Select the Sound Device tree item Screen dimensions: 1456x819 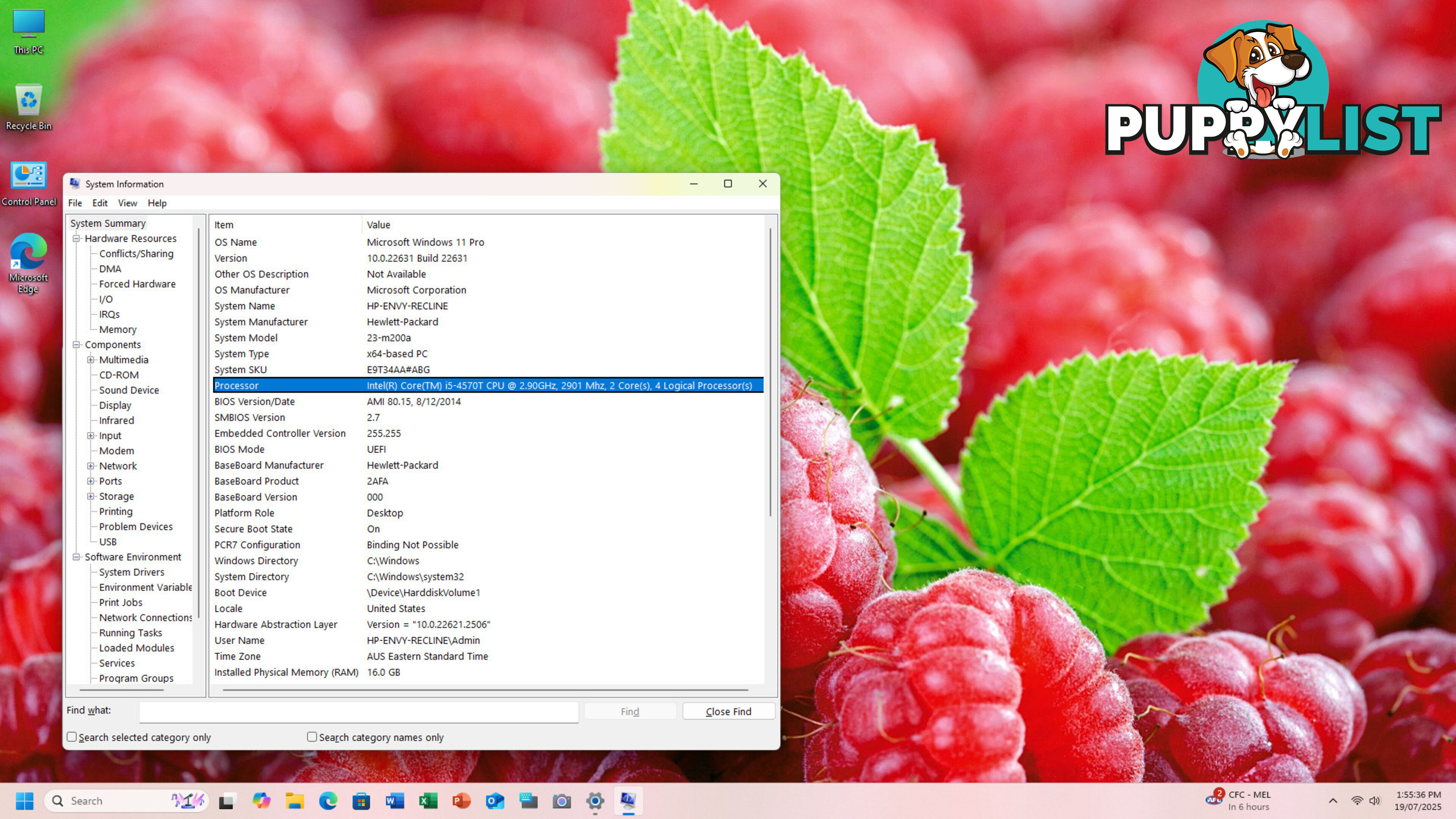129,390
